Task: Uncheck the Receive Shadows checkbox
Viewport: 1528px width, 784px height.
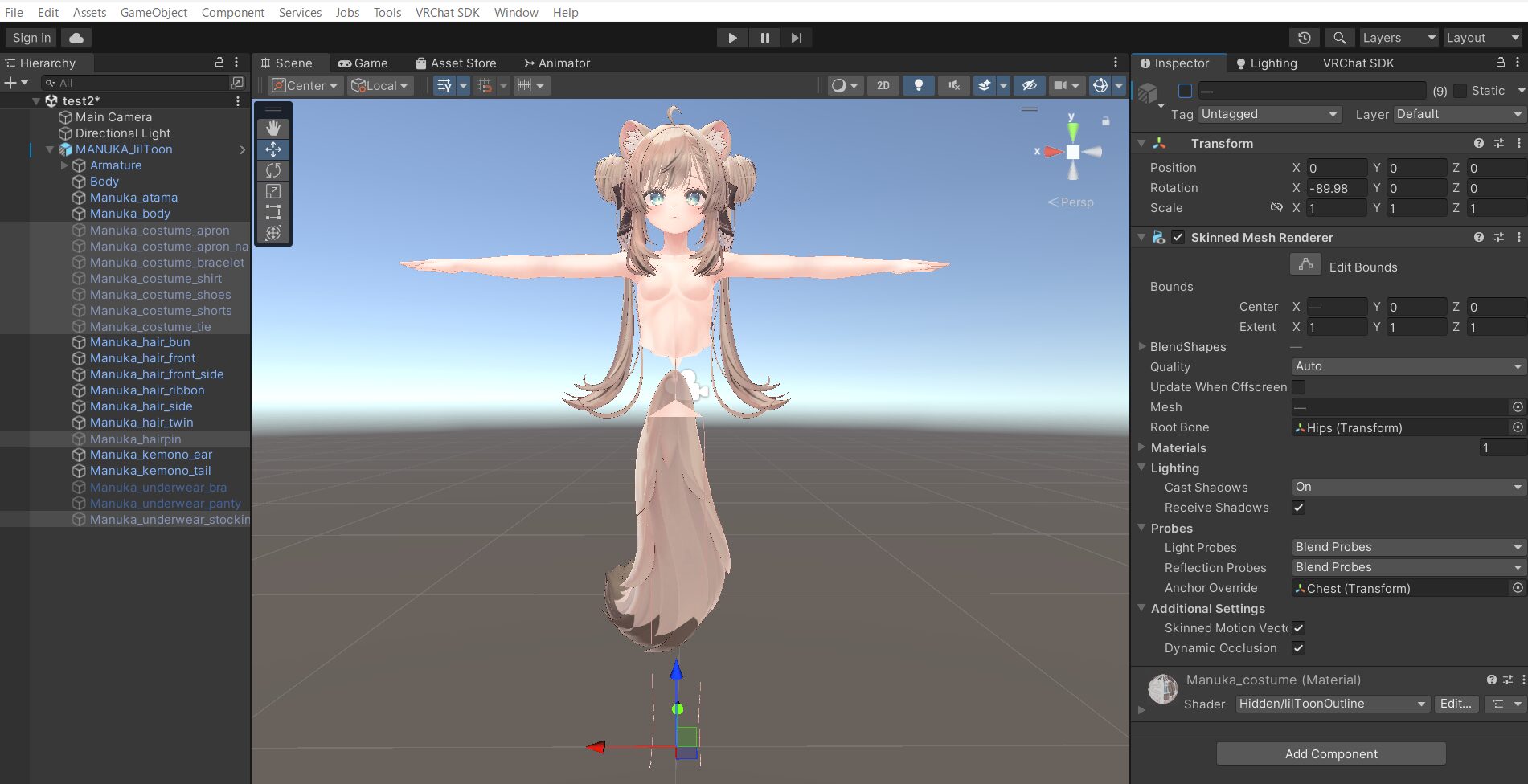Action: point(1299,508)
